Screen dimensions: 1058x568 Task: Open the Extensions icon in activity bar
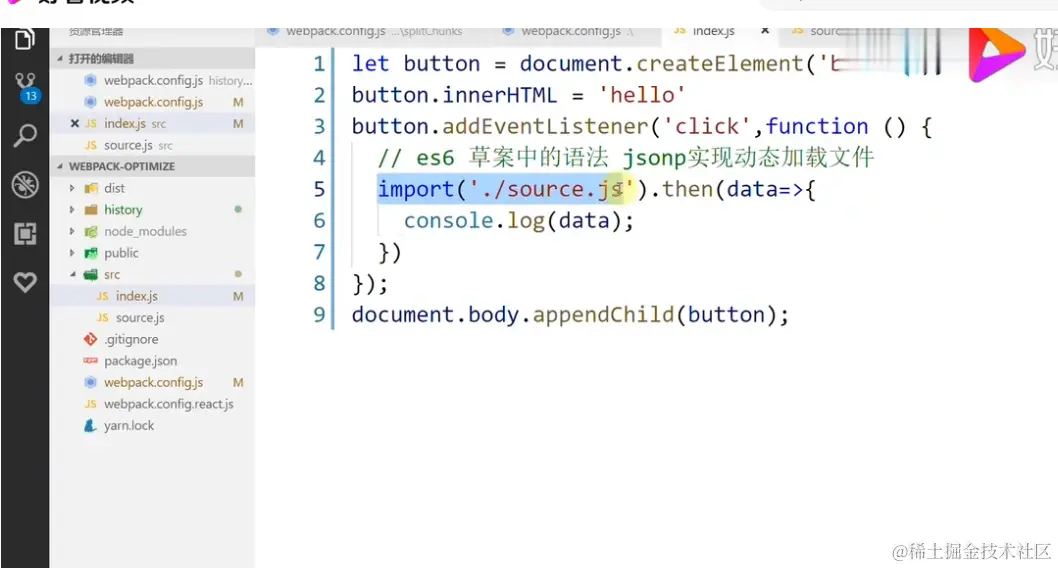click(x=25, y=233)
